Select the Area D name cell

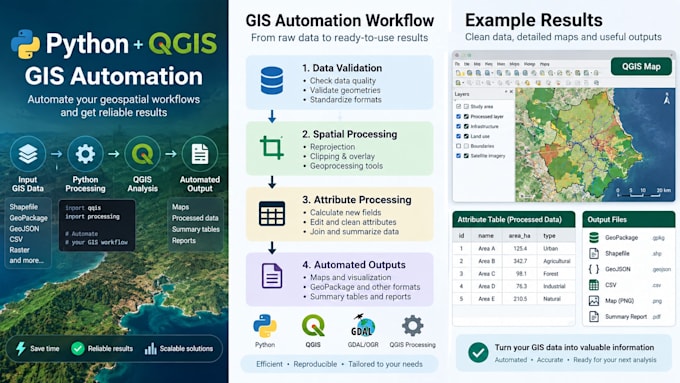[x=487, y=286]
